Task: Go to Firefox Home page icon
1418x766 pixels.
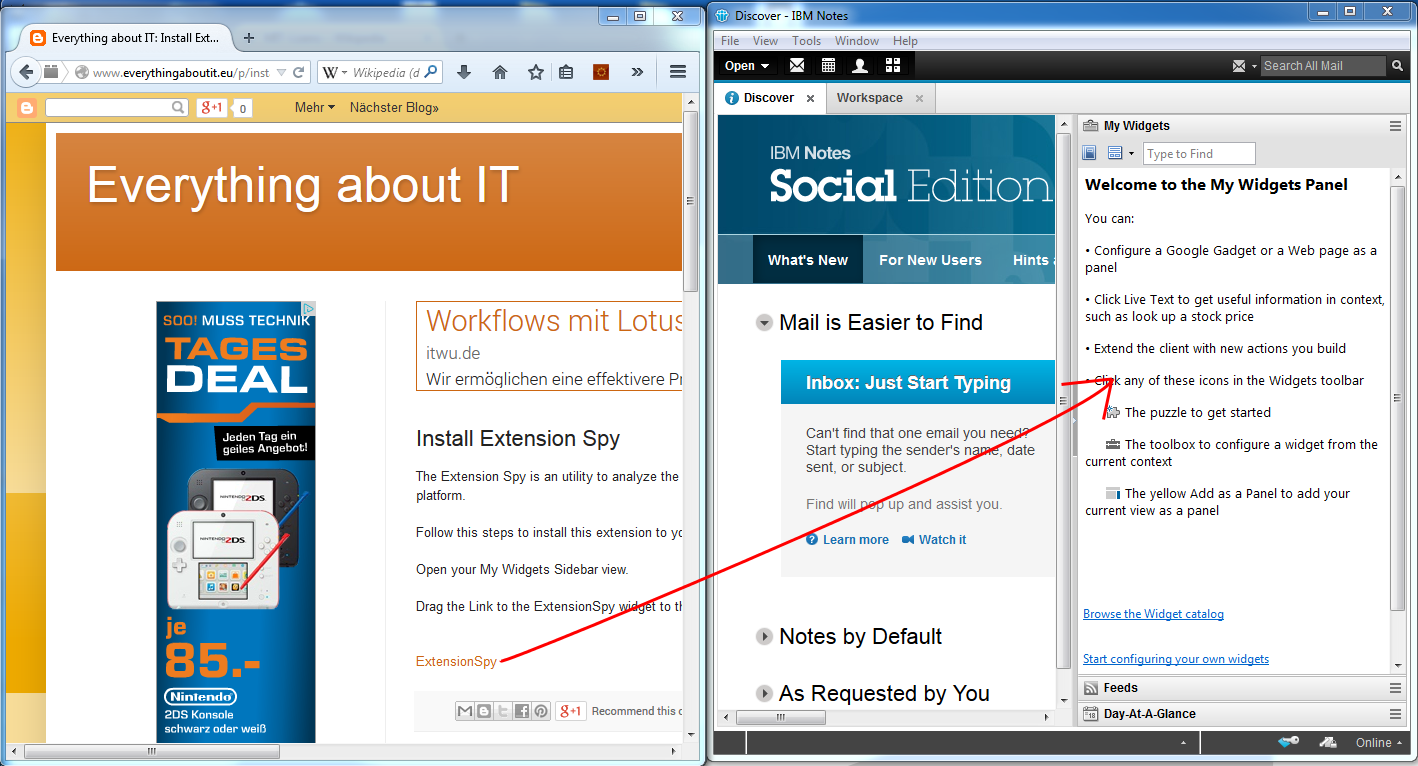Action: point(500,72)
